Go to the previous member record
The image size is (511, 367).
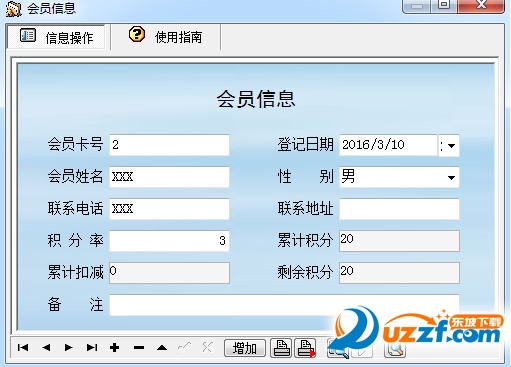[x=46, y=348]
